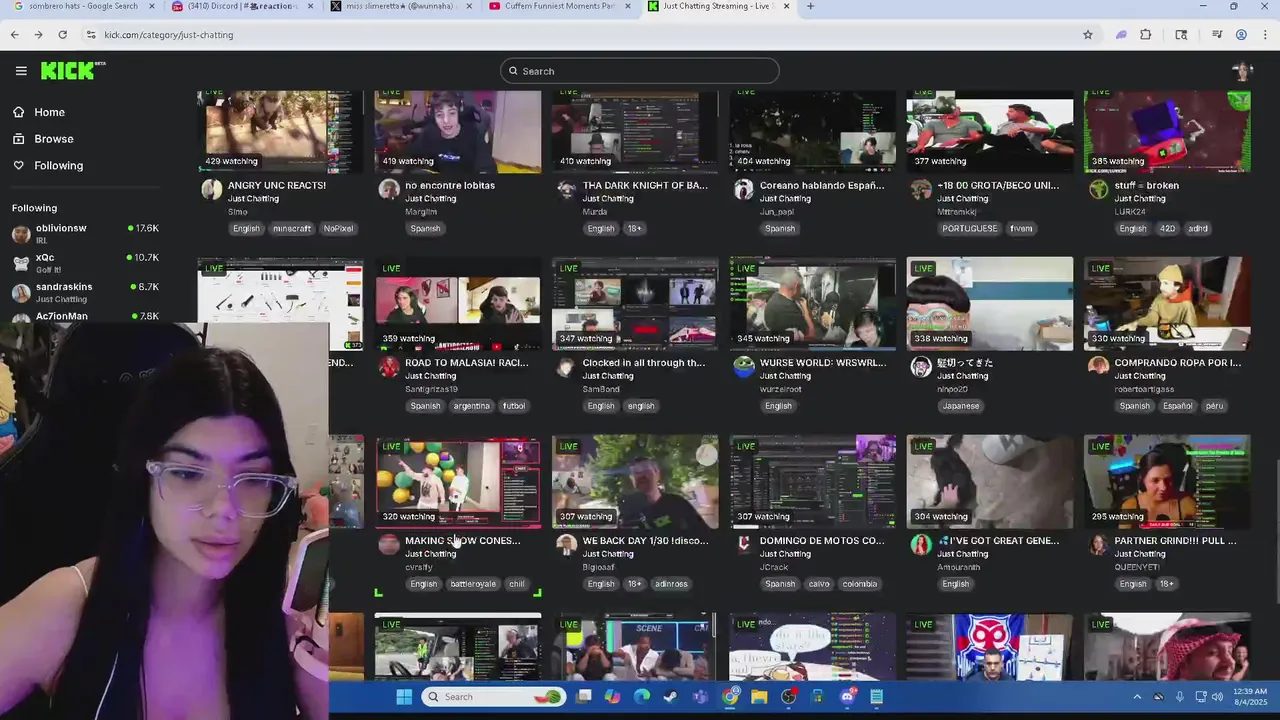1280x720 pixels.
Task: Select the Japanese tag
Action: tap(961, 406)
